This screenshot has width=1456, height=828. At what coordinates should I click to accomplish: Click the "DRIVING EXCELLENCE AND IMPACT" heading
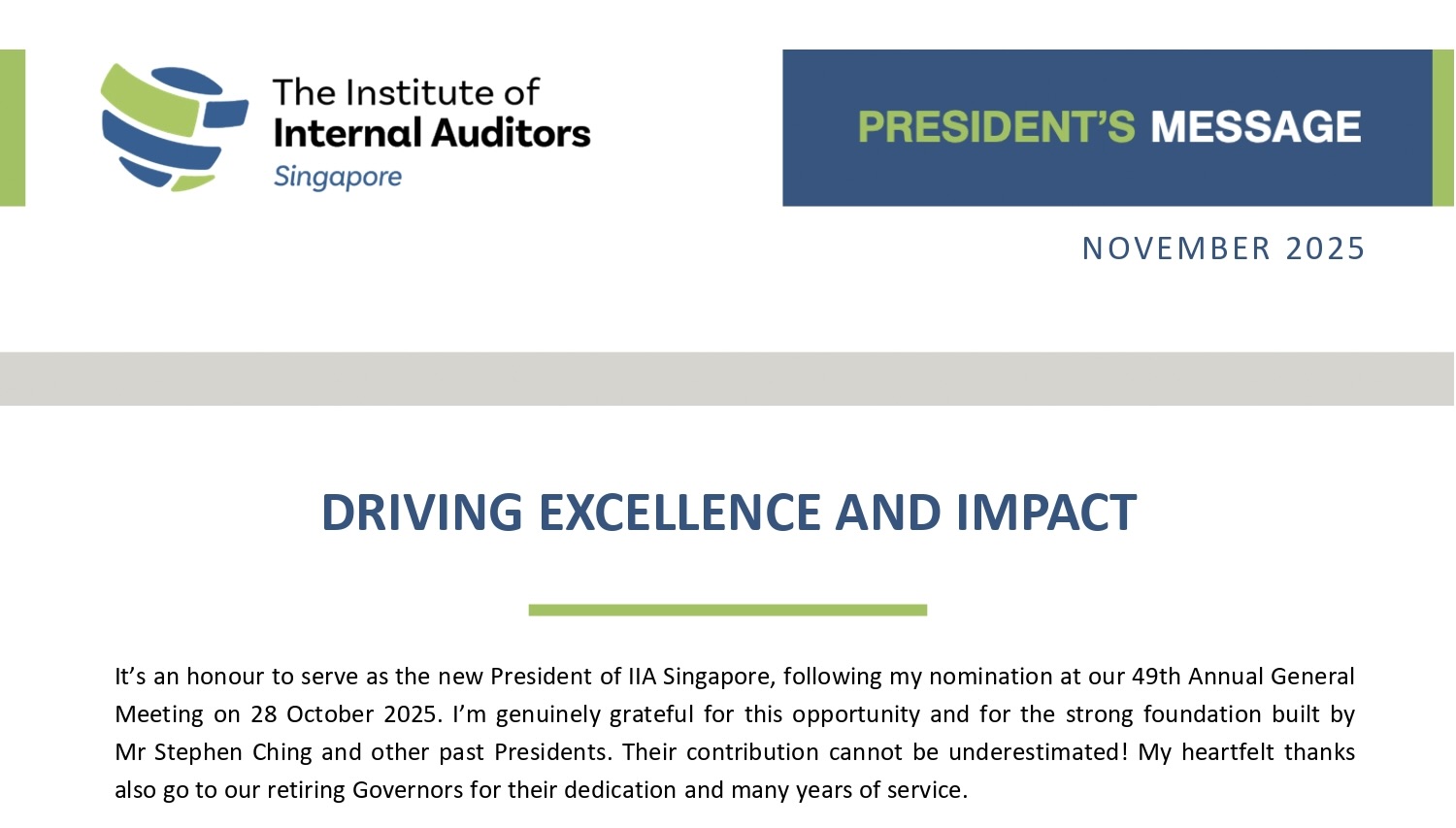click(728, 513)
